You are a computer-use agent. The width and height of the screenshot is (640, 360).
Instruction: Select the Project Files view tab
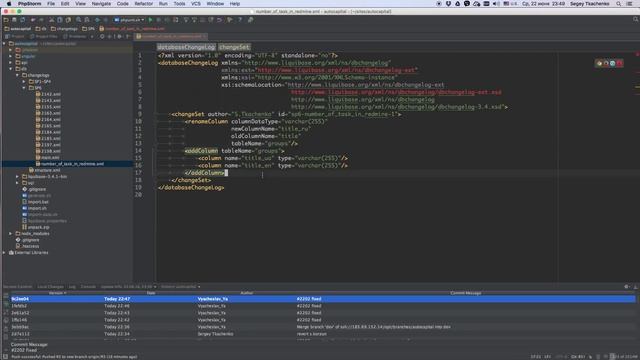click(x=44, y=37)
